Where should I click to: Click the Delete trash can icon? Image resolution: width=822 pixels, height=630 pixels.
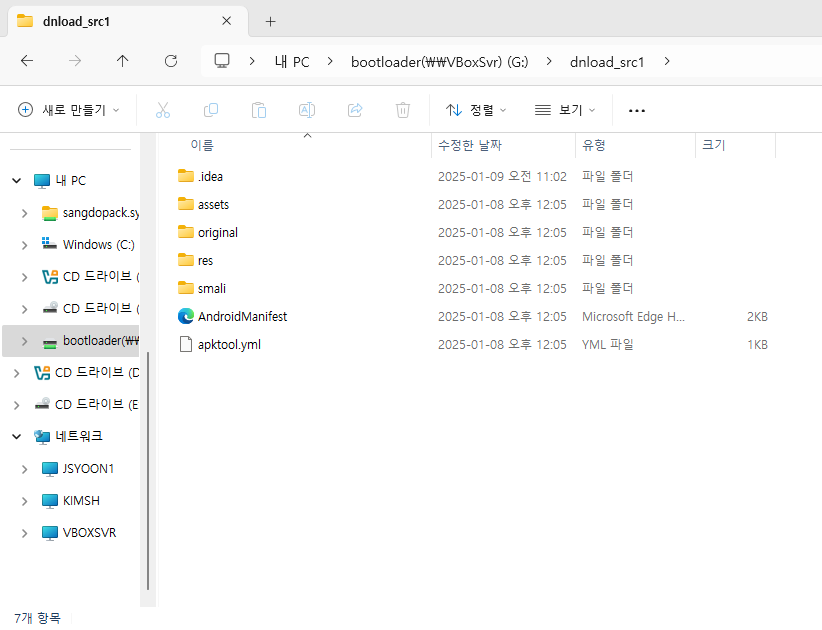[403, 110]
